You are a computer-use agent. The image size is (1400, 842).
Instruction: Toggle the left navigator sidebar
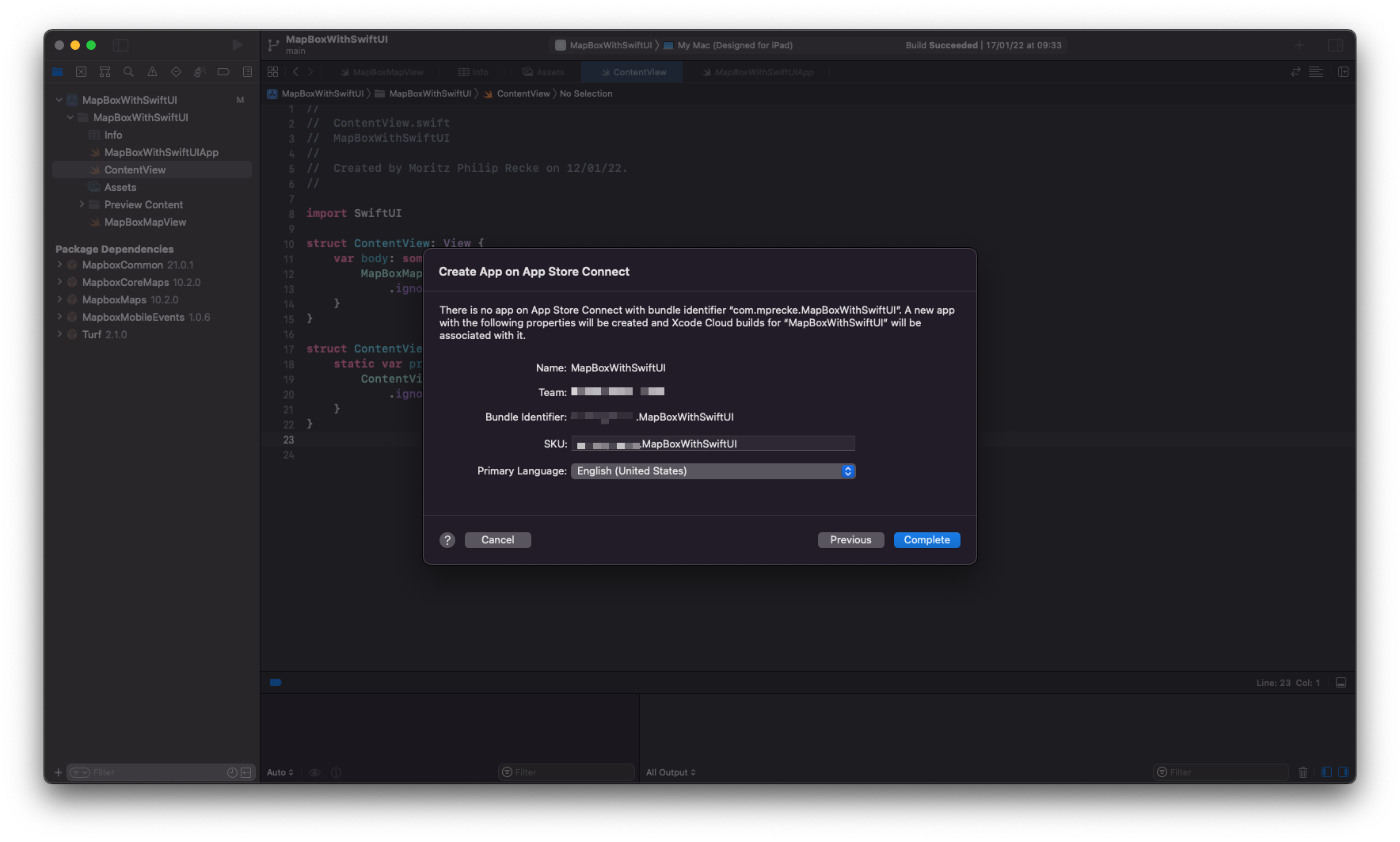[x=121, y=45]
